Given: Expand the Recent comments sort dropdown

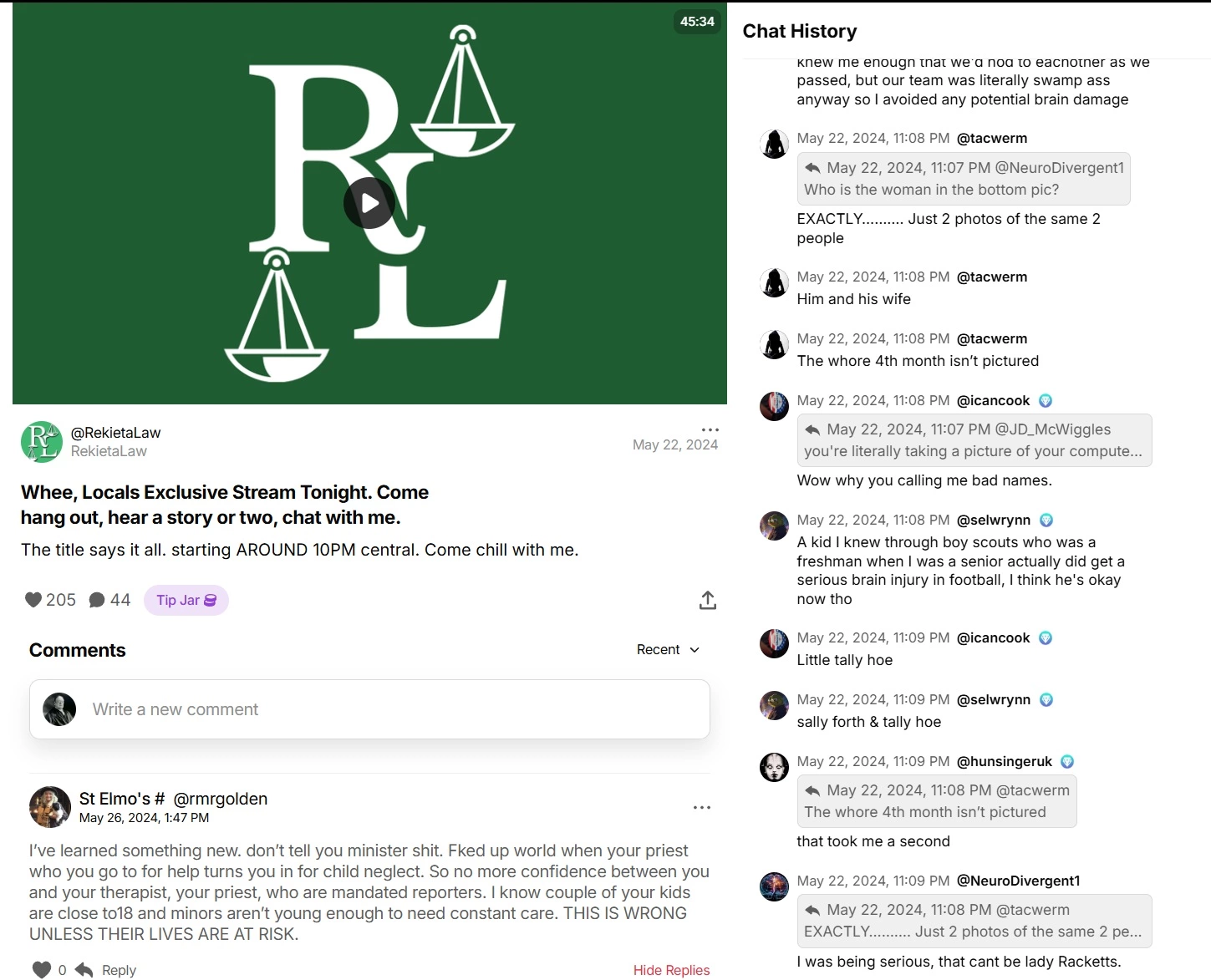Looking at the screenshot, I should point(668,649).
